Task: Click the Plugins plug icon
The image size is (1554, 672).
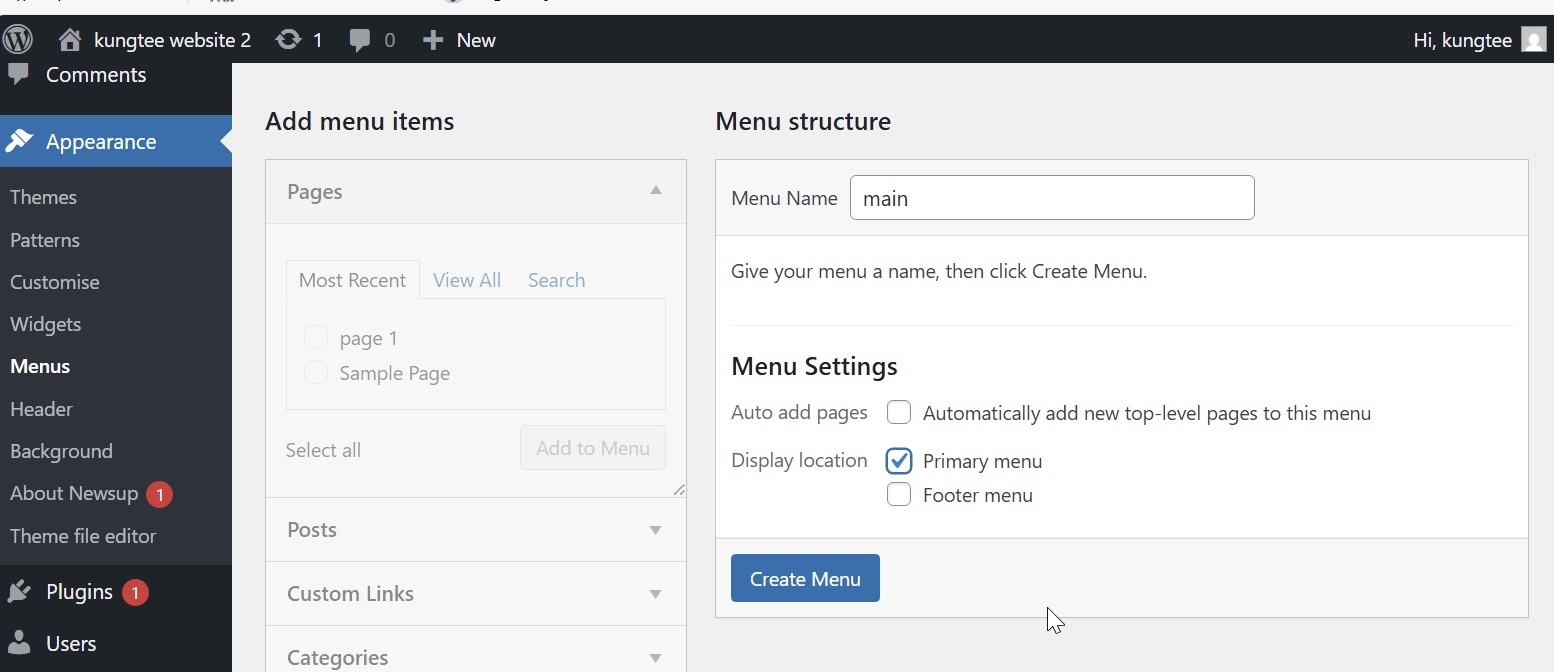Action: [19, 592]
